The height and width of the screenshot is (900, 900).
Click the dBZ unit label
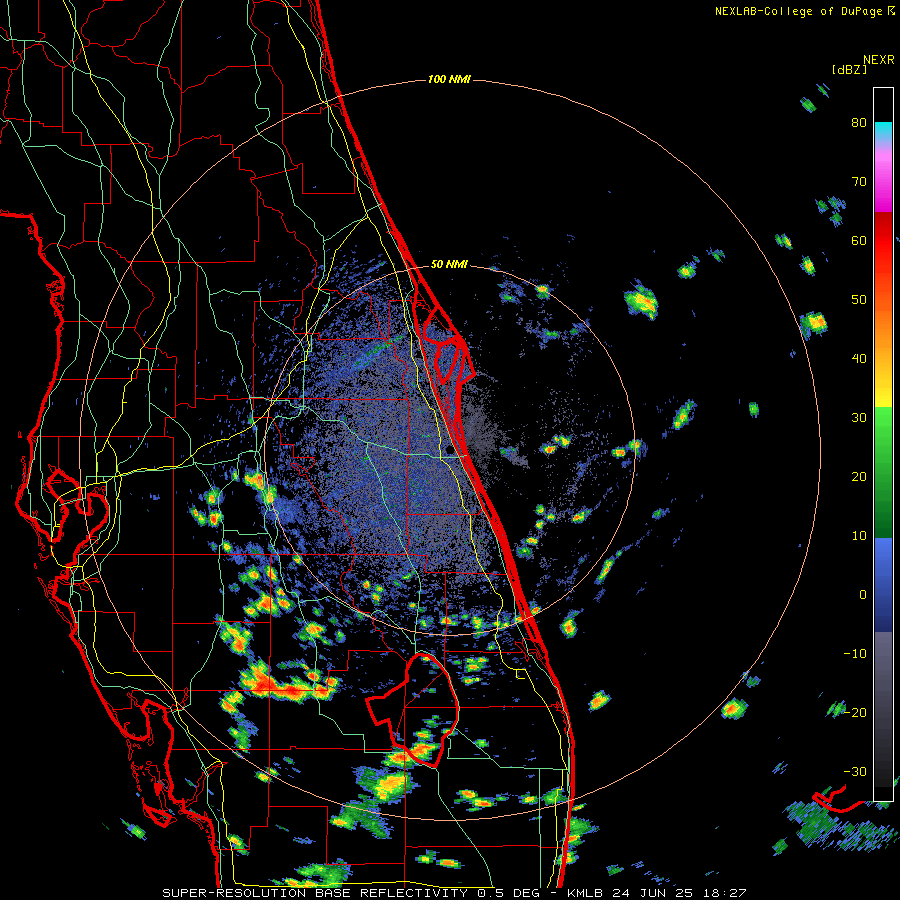click(849, 70)
